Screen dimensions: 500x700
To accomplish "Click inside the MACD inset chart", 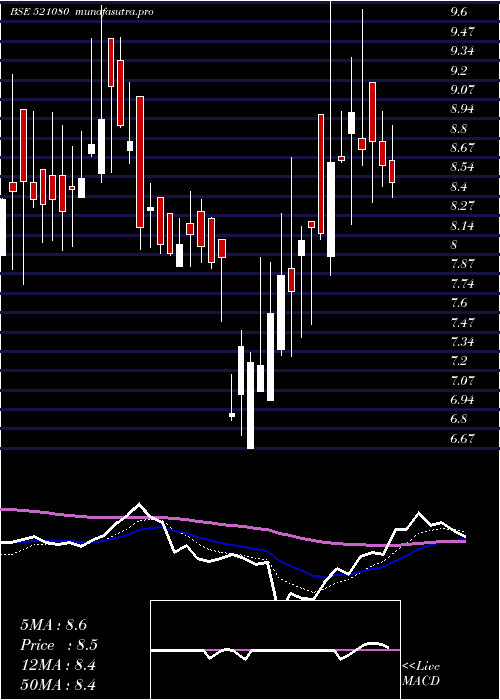I will 275,650.
